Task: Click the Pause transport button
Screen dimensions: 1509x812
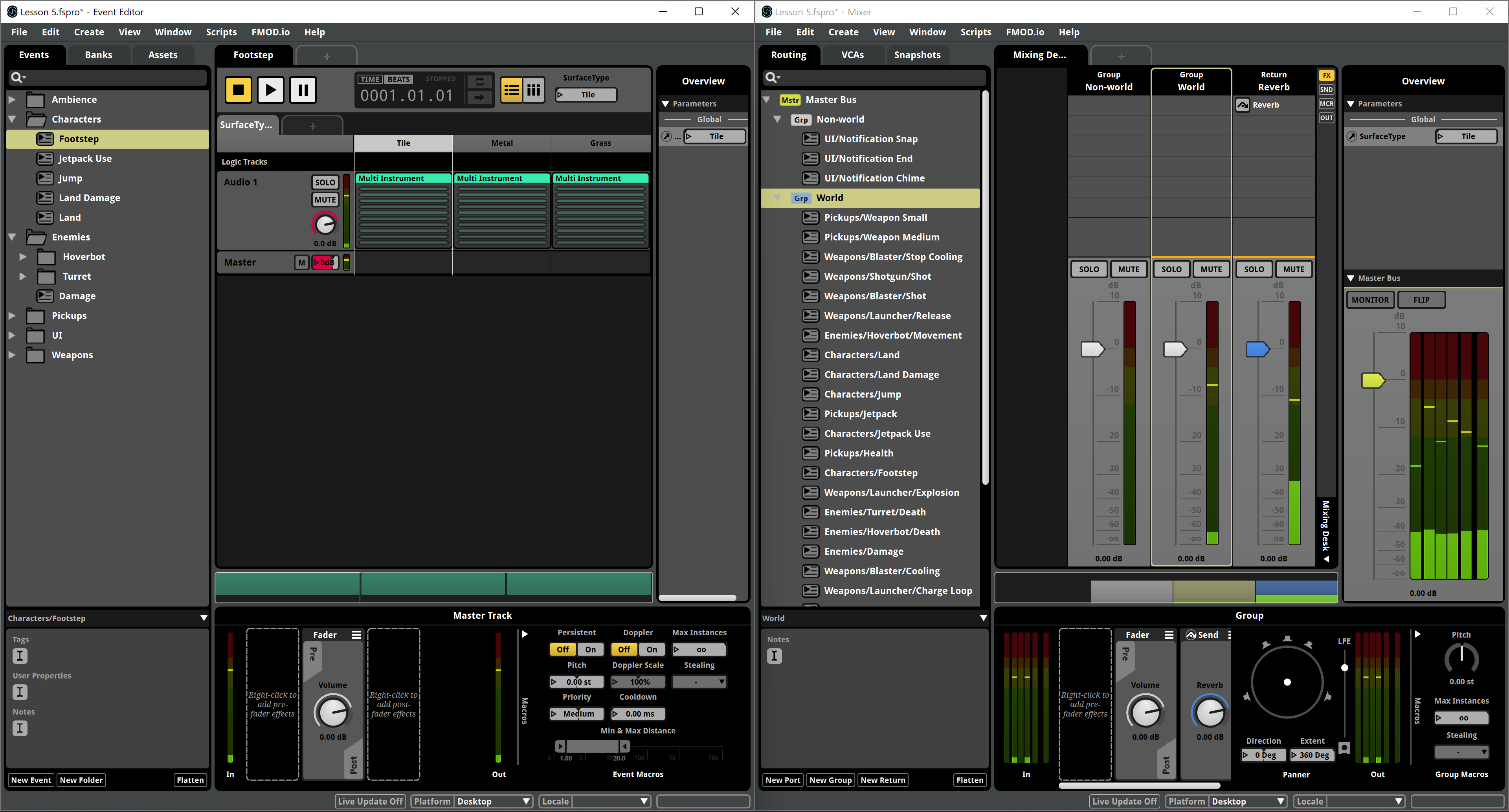Action: 303,90
